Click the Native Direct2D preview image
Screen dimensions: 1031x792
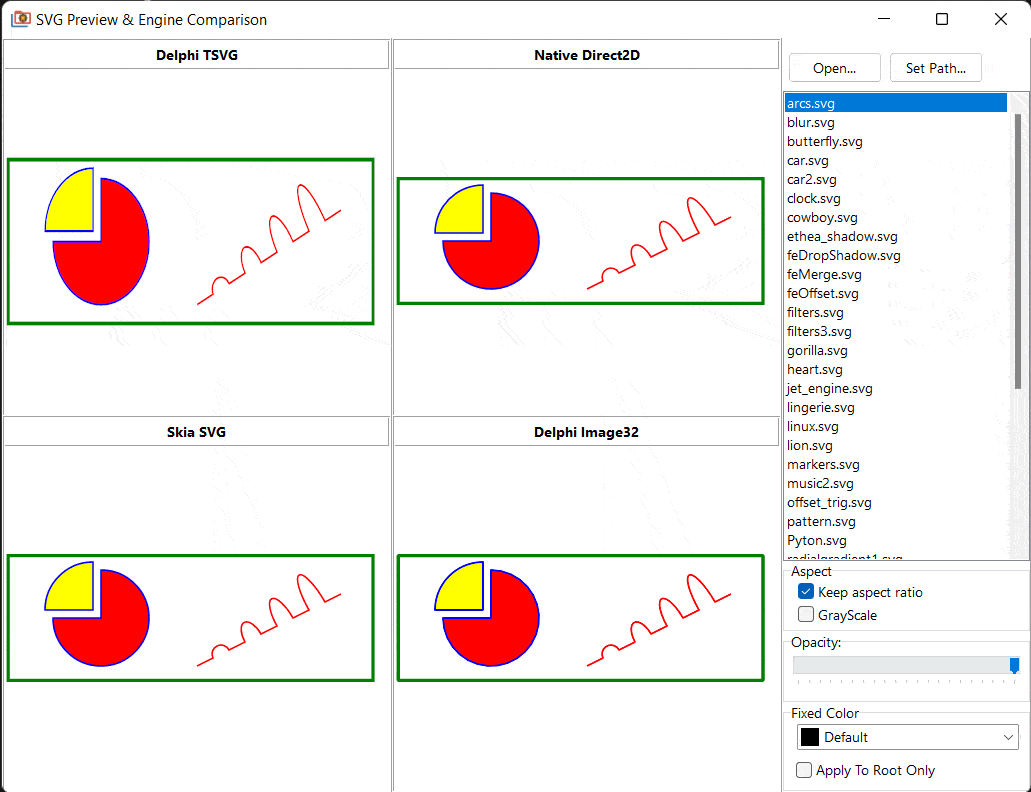pyautogui.click(x=580, y=241)
